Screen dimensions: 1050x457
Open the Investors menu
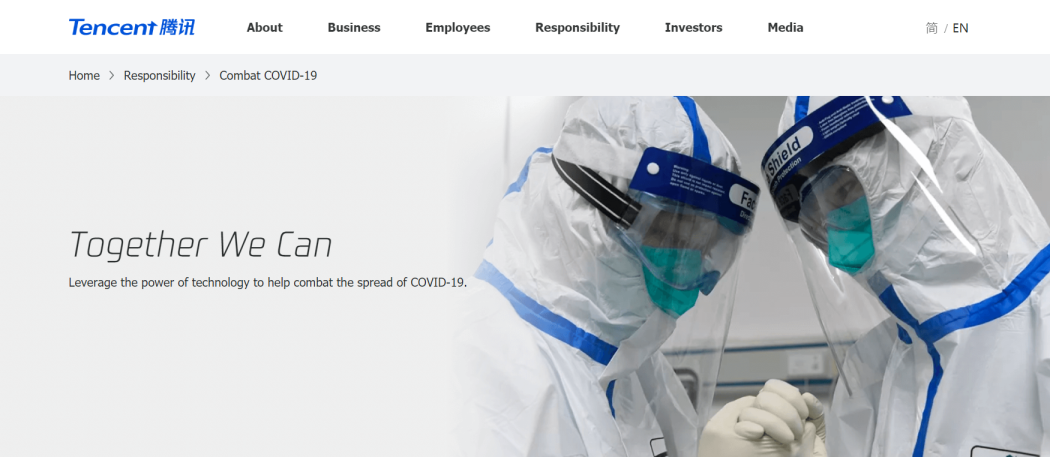pyautogui.click(x=693, y=27)
